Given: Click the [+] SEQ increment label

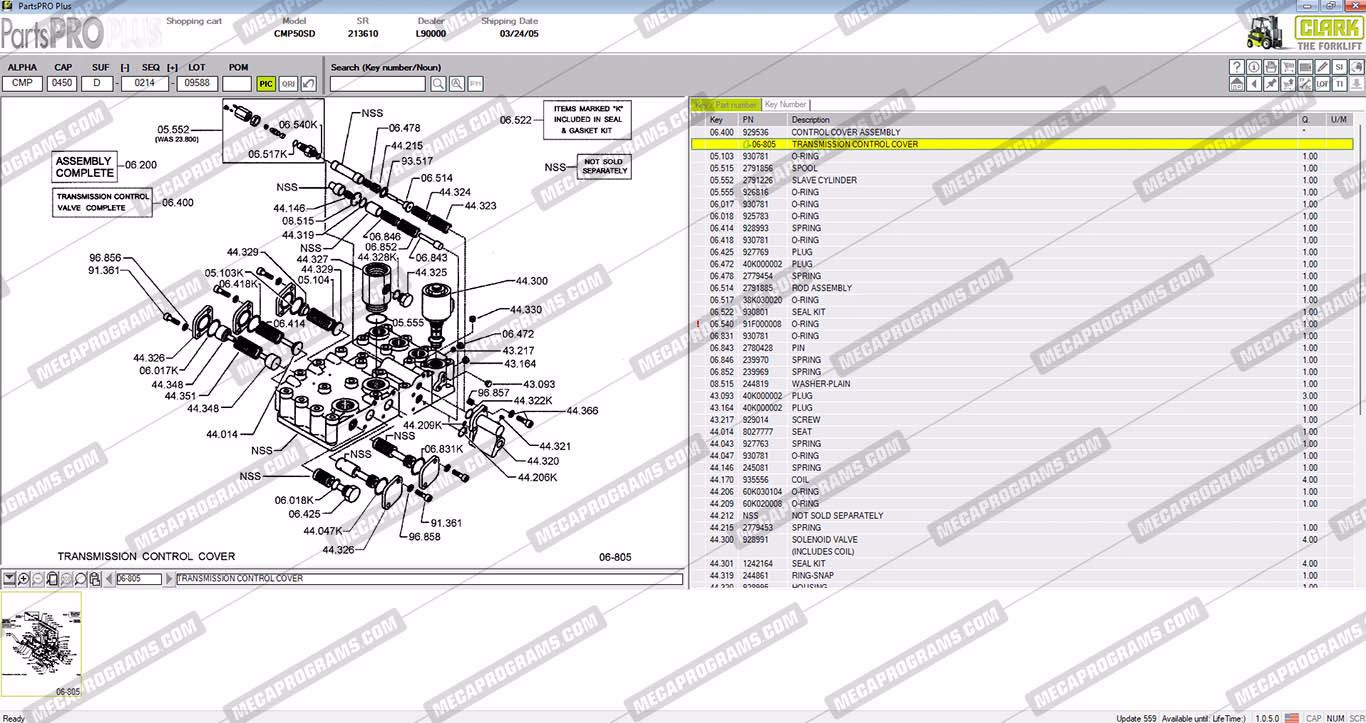Looking at the screenshot, I should point(172,67).
